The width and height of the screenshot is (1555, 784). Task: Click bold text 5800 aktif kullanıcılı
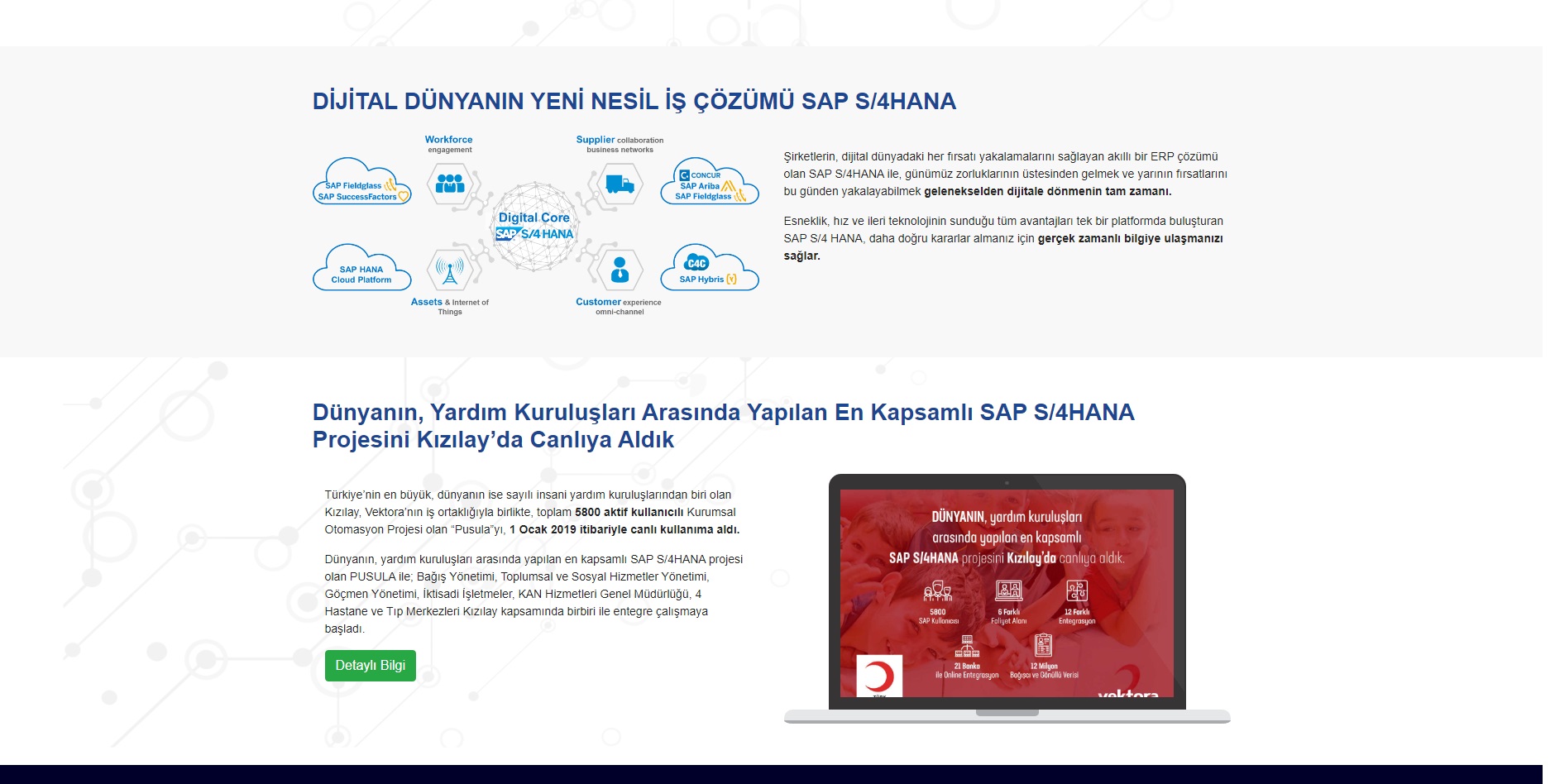pyautogui.click(x=629, y=512)
